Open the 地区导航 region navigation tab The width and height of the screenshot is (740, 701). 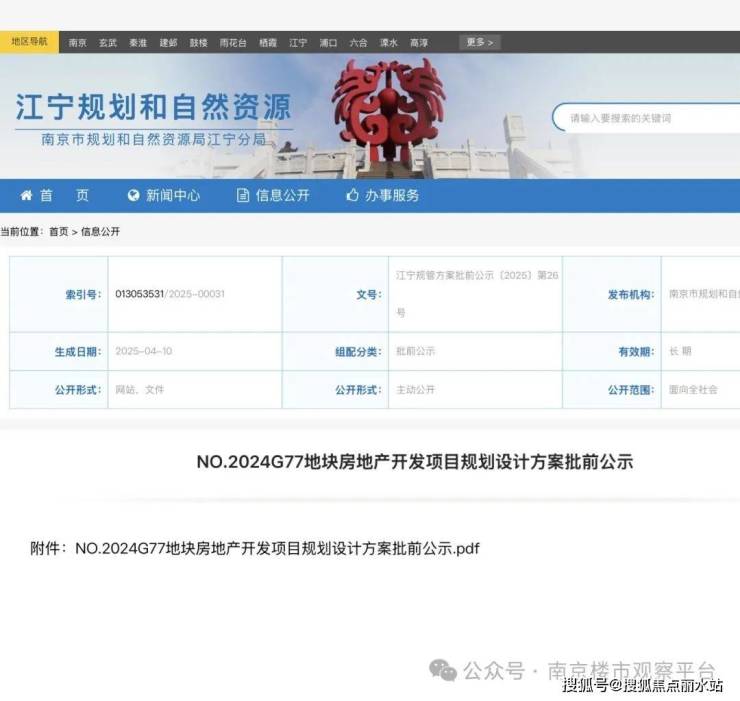[29, 42]
